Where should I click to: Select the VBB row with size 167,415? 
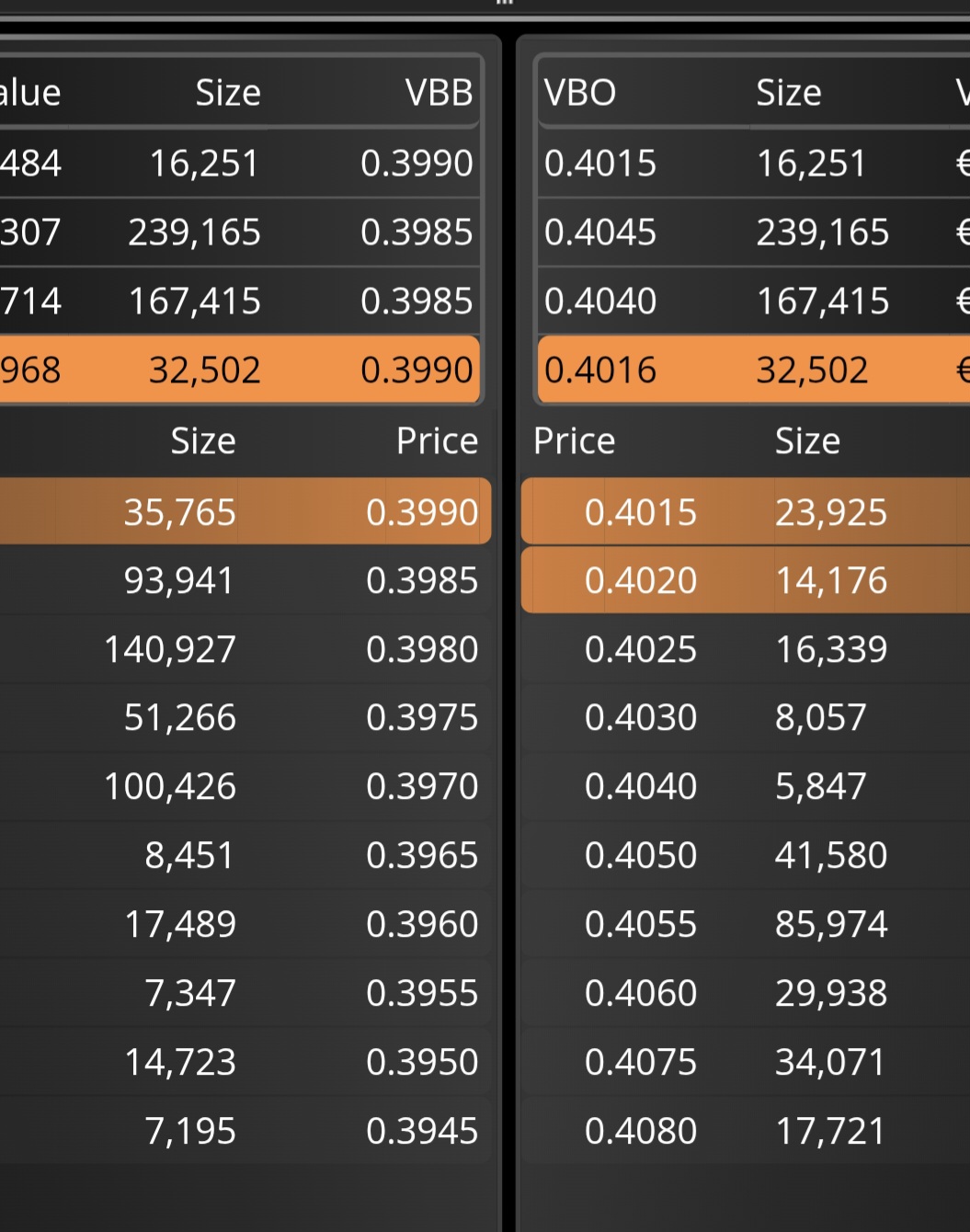coord(239,301)
